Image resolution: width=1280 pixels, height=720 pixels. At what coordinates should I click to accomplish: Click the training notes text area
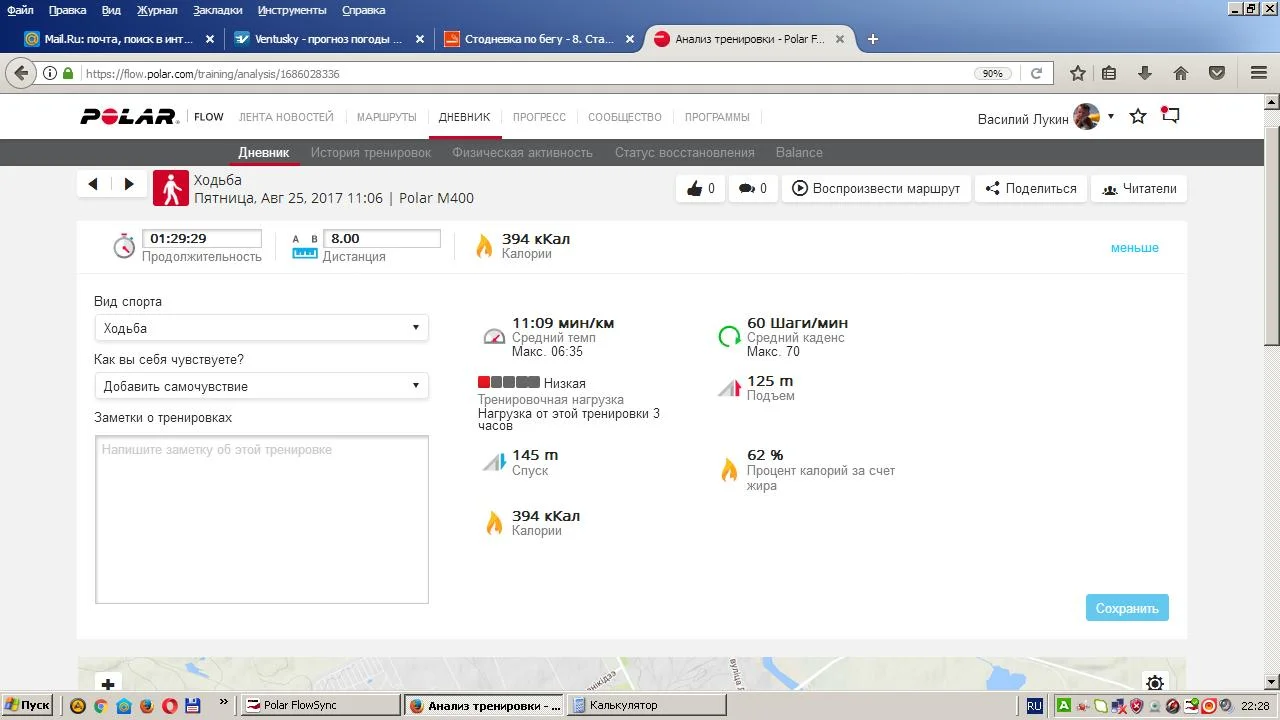click(261, 519)
